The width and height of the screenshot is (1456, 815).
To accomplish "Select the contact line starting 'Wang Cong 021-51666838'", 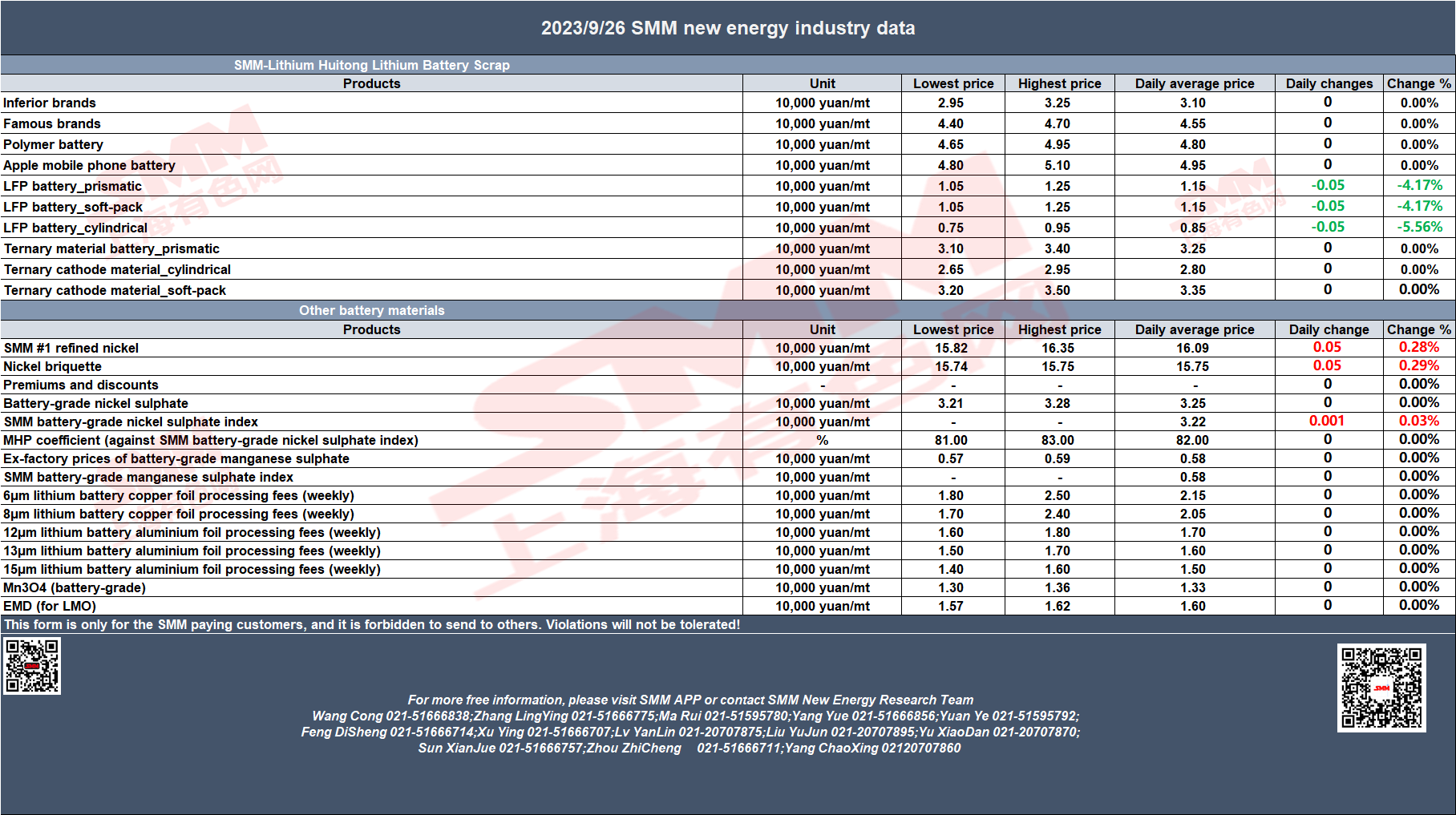I will [x=696, y=716].
